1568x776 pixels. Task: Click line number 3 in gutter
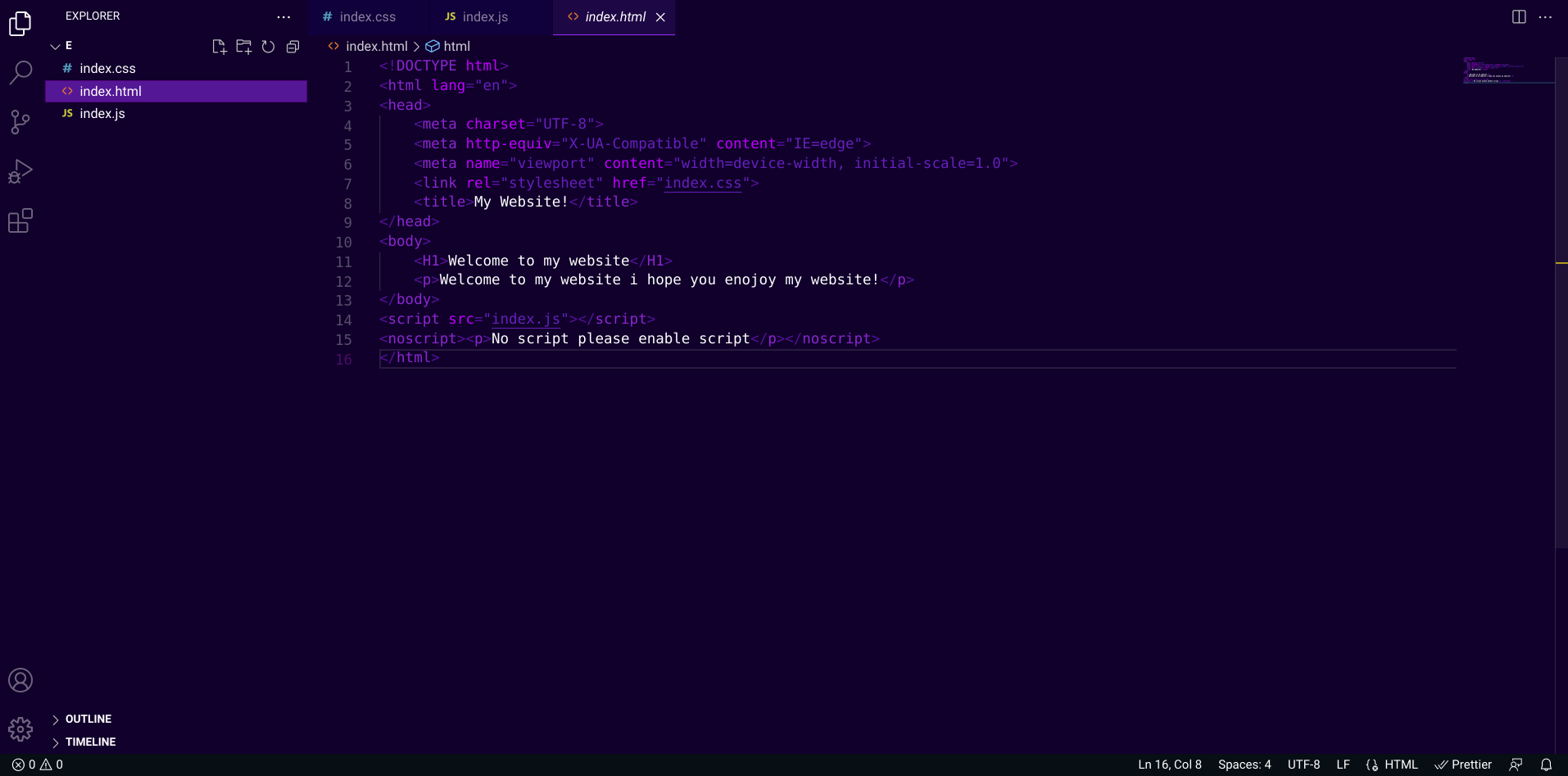click(347, 107)
